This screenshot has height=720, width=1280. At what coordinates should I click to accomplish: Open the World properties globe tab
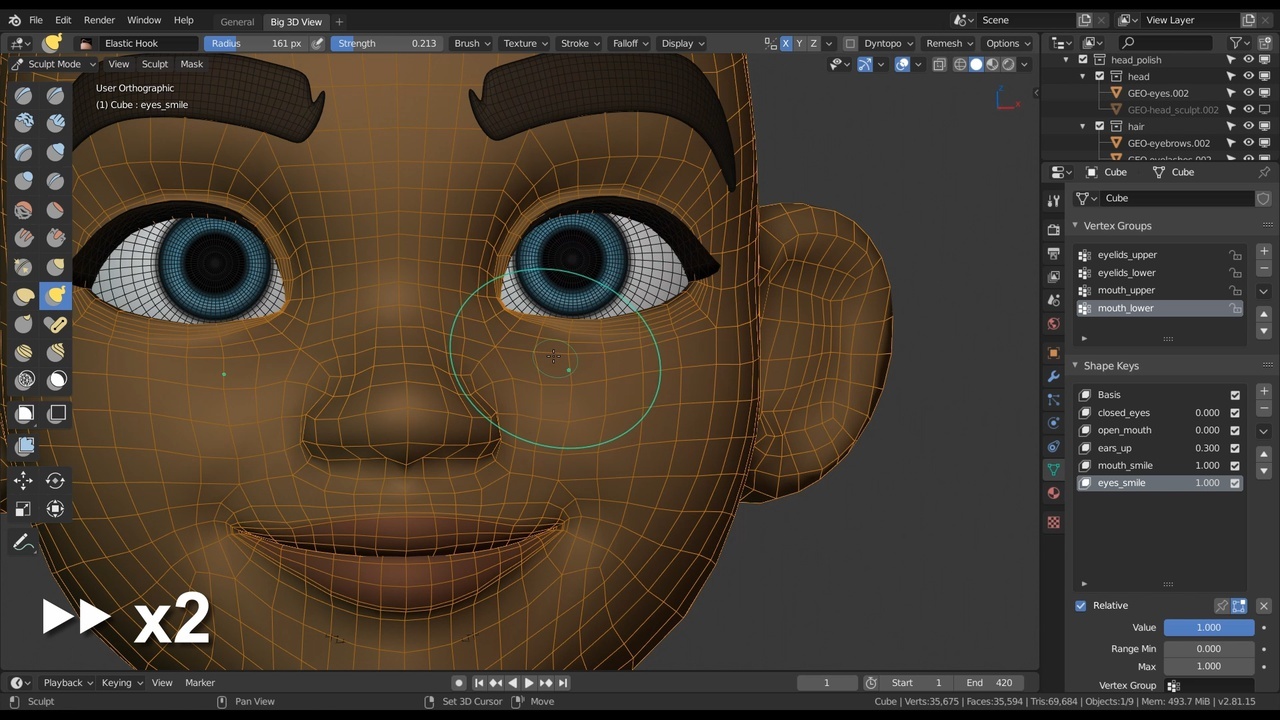click(x=1053, y=321)
